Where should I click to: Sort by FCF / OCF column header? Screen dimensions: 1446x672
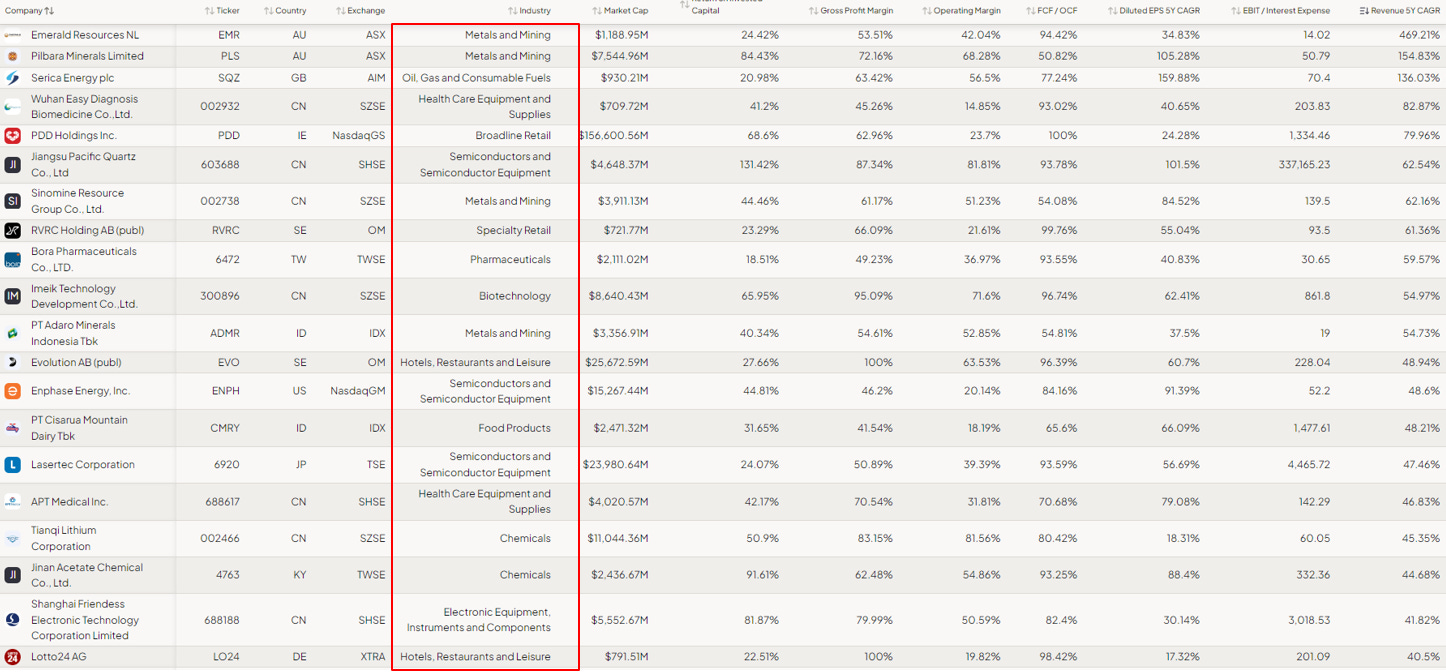point(1051,10)
